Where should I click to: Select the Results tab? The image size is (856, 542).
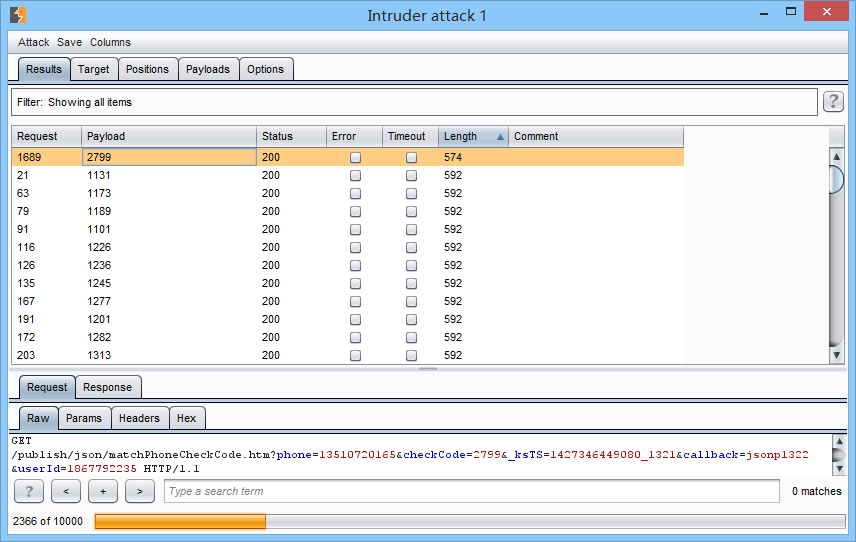click(44, 69)
